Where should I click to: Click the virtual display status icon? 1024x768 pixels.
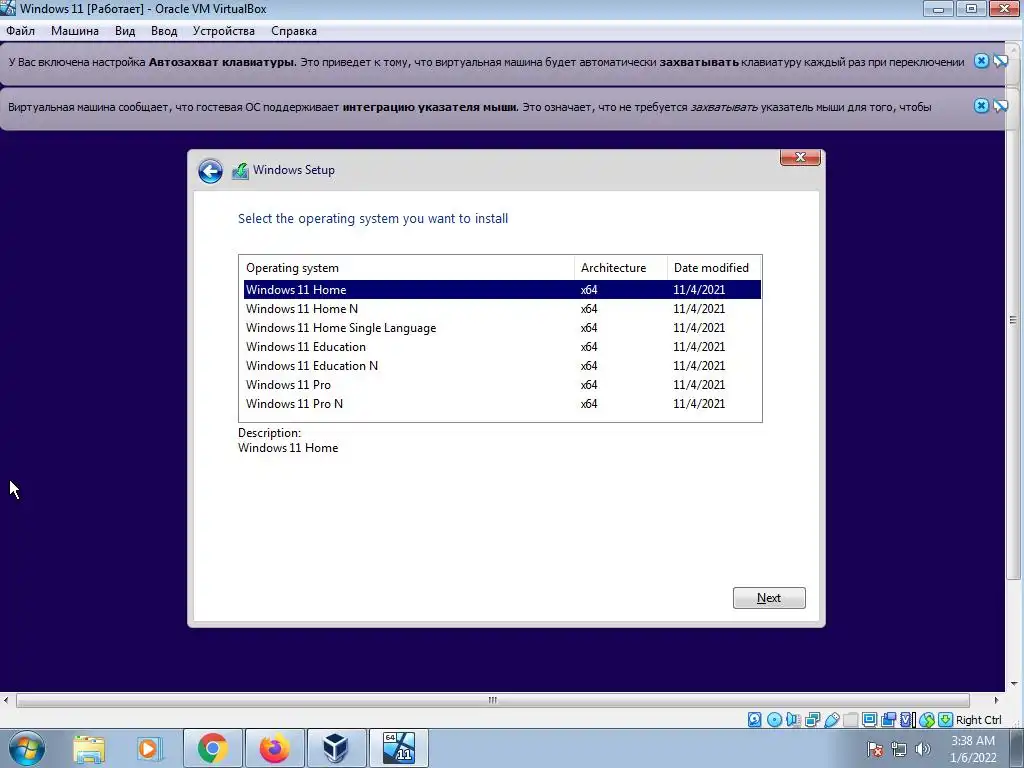[869, 720]
